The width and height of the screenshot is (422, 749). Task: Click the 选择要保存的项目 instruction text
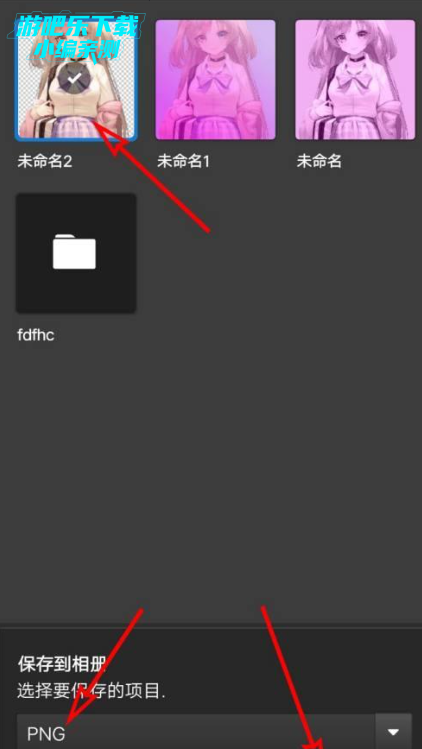(91, 691)
